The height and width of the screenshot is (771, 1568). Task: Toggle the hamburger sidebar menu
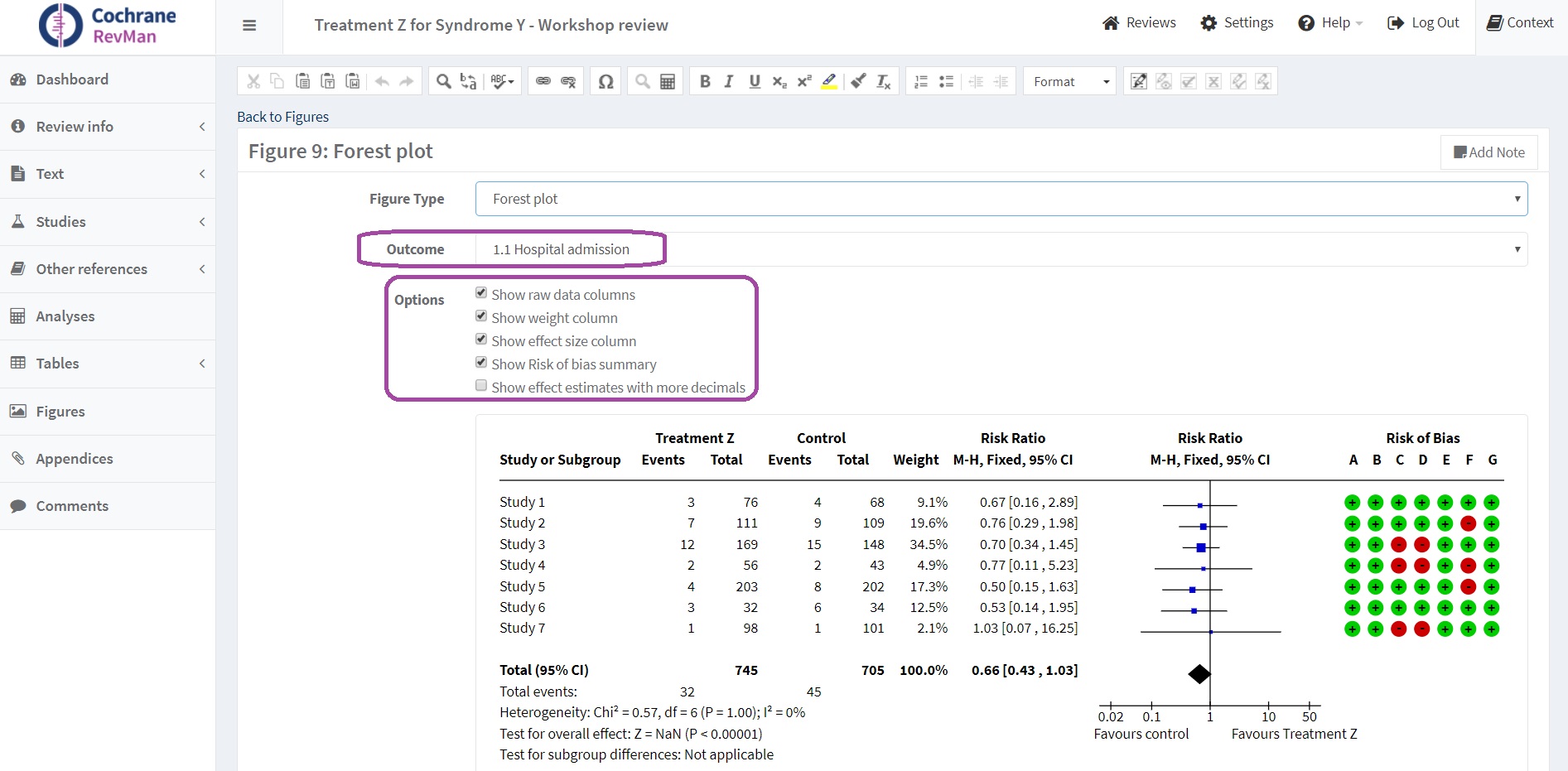[x=249, y=26]
